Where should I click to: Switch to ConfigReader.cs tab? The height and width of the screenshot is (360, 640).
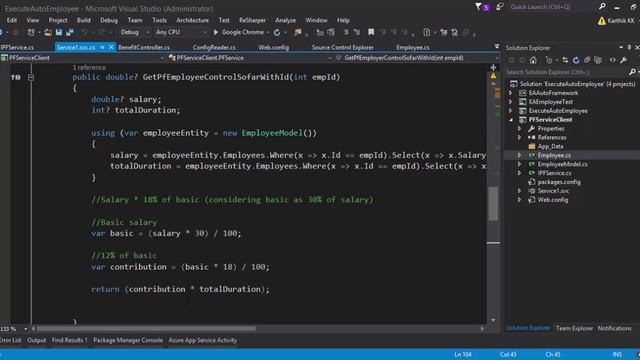[x=214, y=47]
